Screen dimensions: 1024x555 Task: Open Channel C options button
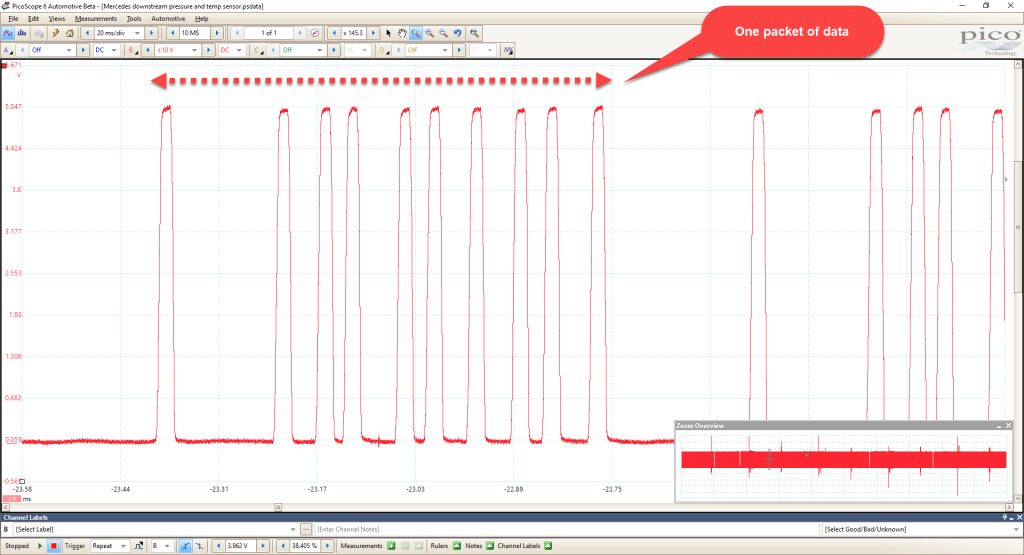click(259, 50)
